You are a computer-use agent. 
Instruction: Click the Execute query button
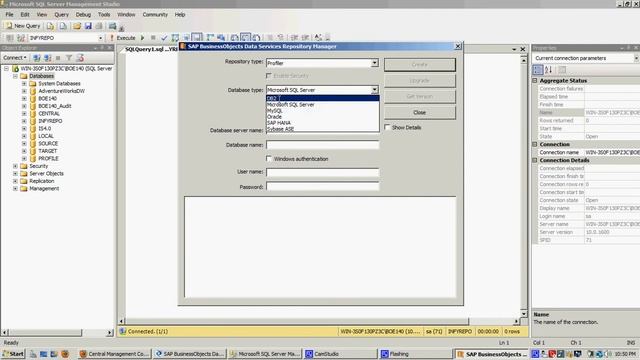click(x=122, y=38)
